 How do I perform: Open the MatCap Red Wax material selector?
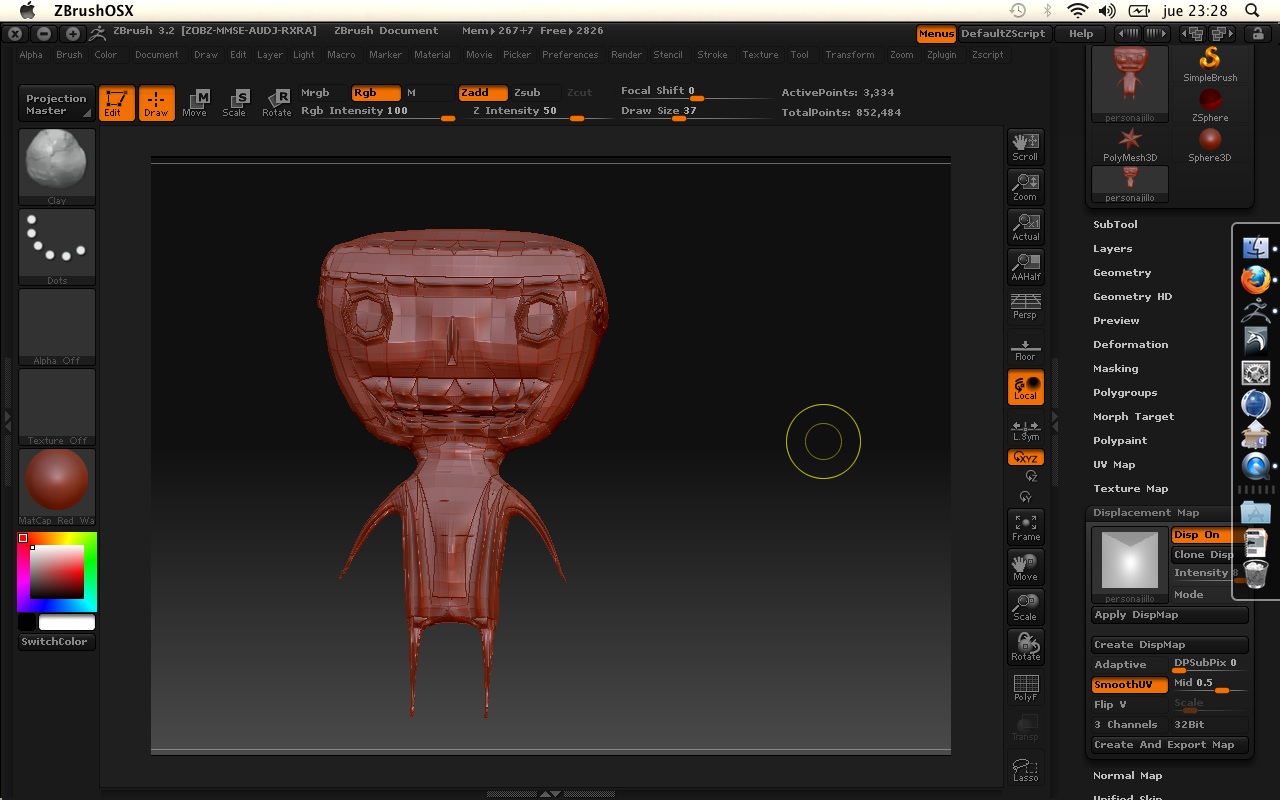(x=57, y=487)
